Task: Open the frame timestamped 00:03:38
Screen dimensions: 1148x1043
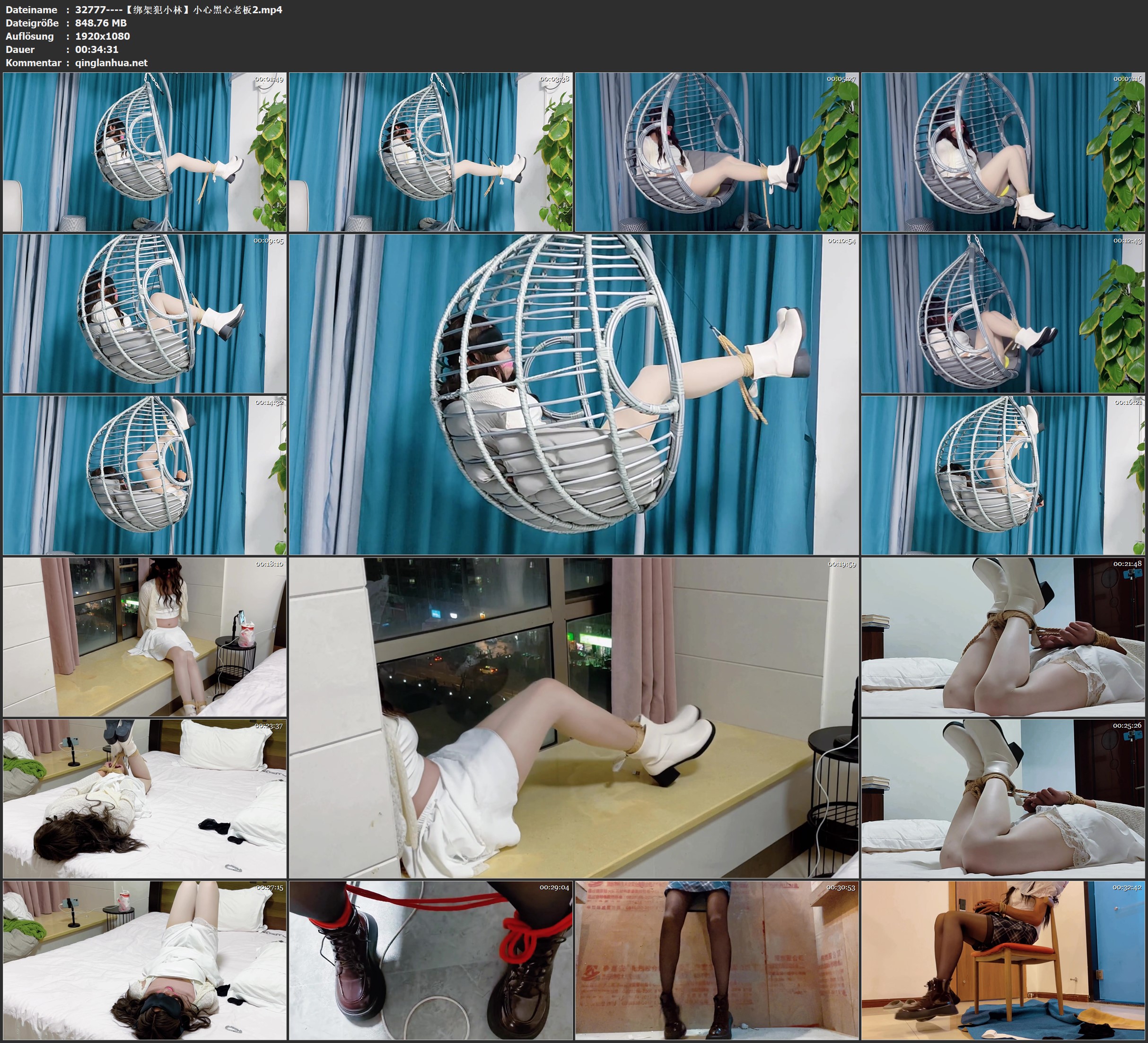Action: coord(430,152)
